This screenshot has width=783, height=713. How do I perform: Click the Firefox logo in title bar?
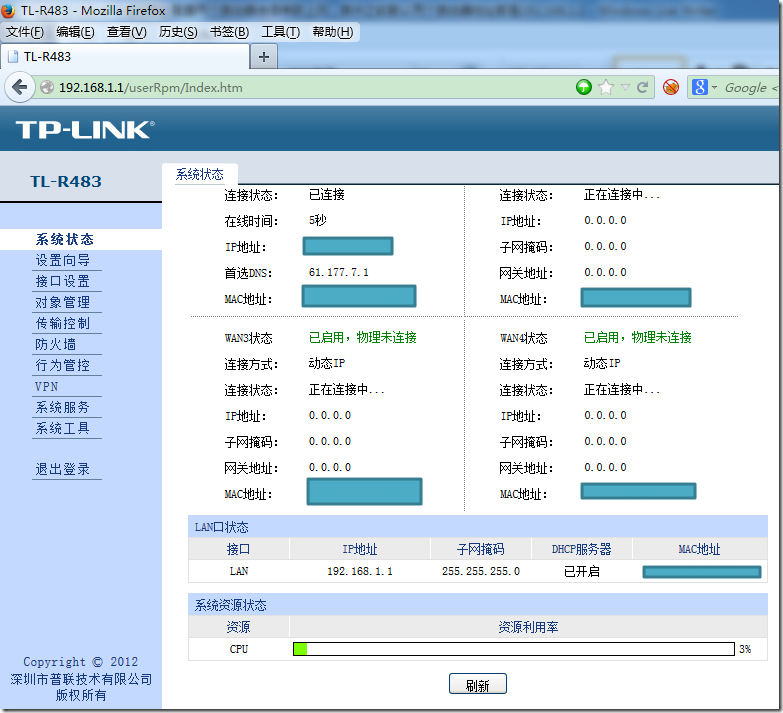click(8, 10)
